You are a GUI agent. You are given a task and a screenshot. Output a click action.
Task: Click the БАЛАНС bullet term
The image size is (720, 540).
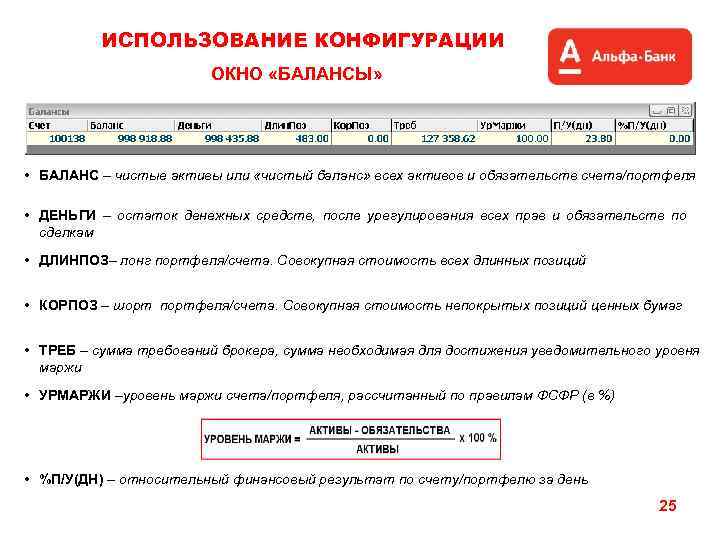point(68,175)
